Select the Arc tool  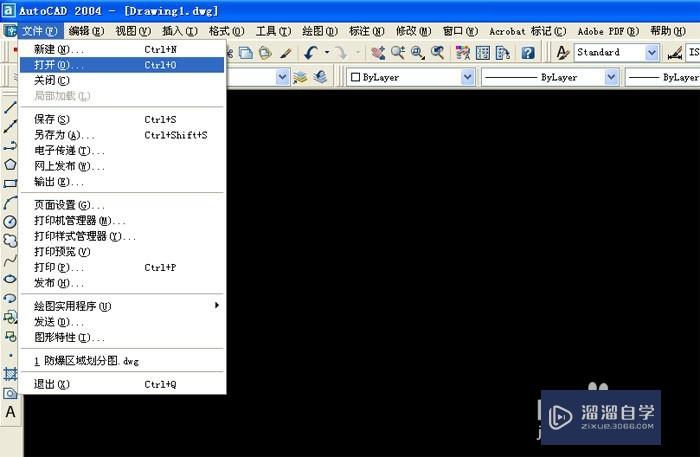coord(10,203)
